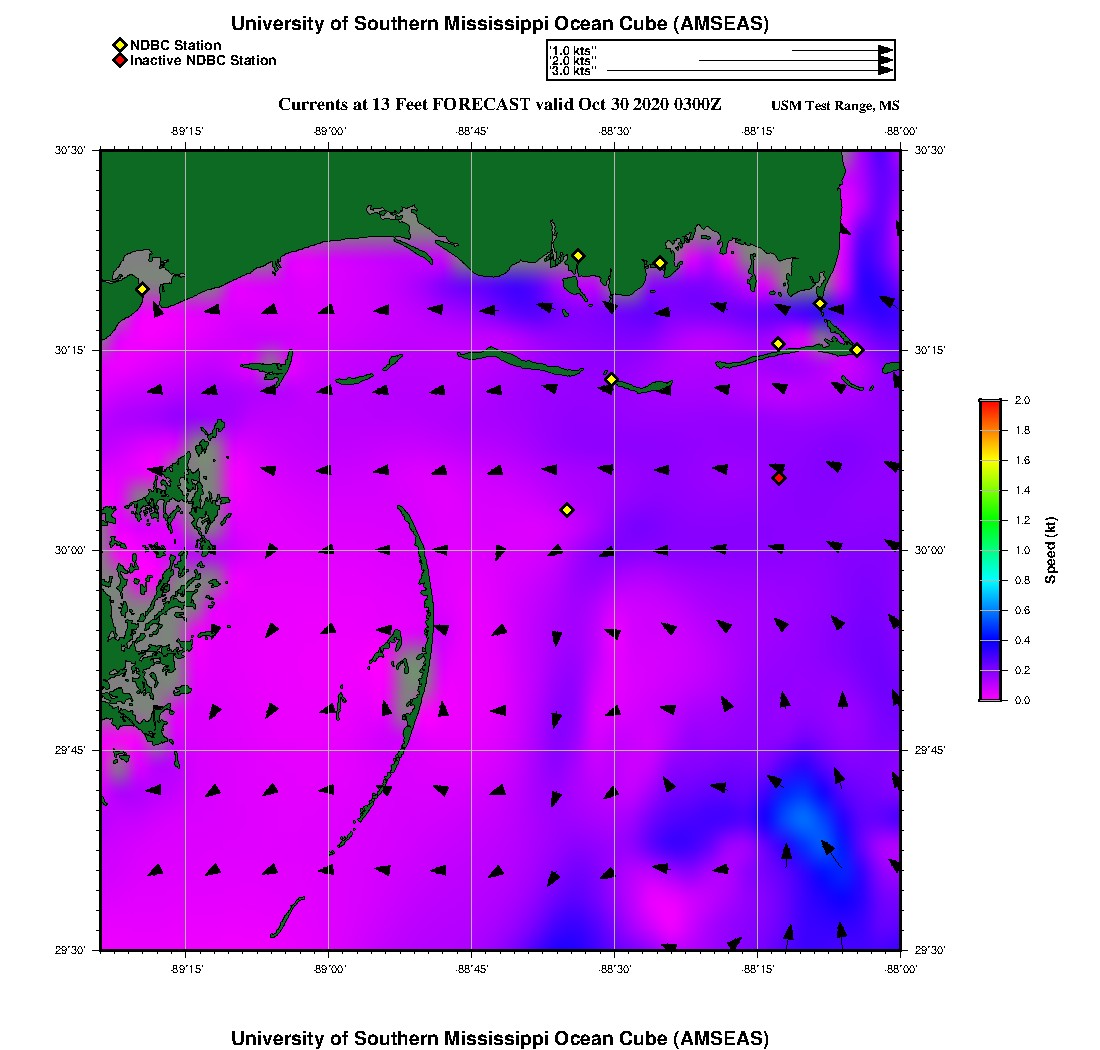The width and height of the screenshot is (1100, 1050).
Task: Select the northernmost yellow station marker along the coast
Action: coord(578,255)
